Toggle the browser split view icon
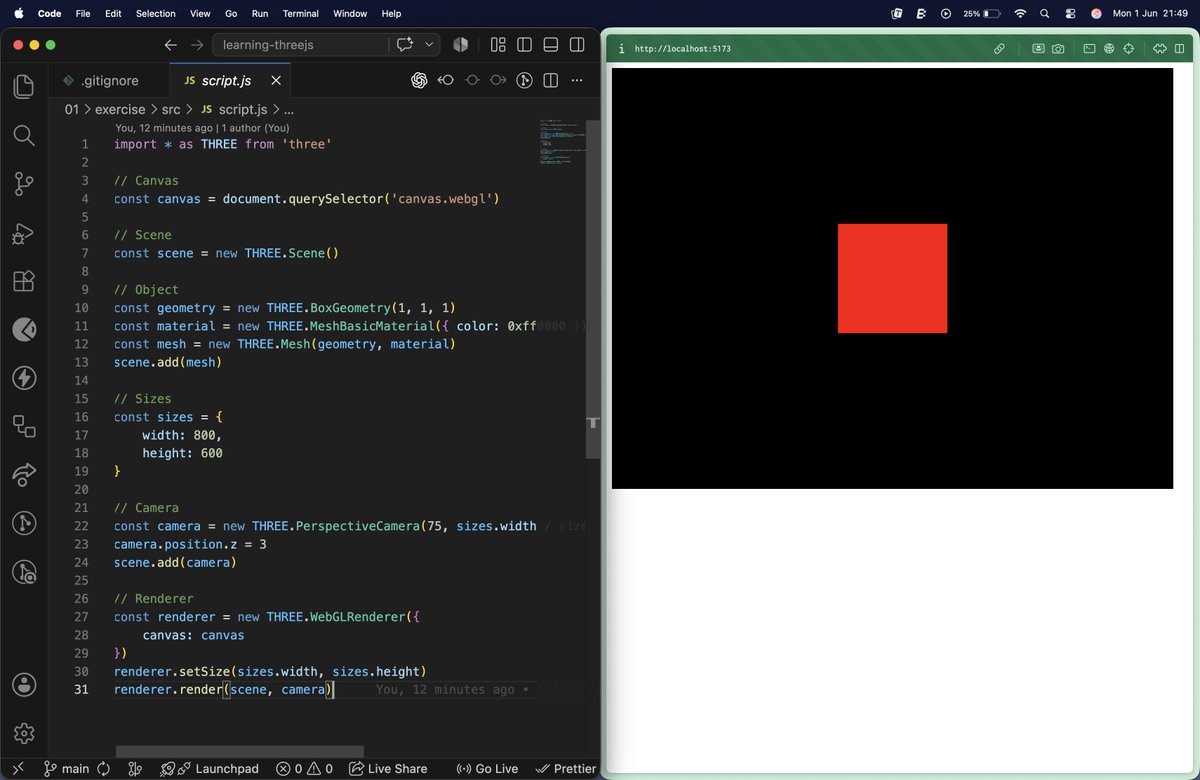The image size is (1200, 780). (1179, 48)
